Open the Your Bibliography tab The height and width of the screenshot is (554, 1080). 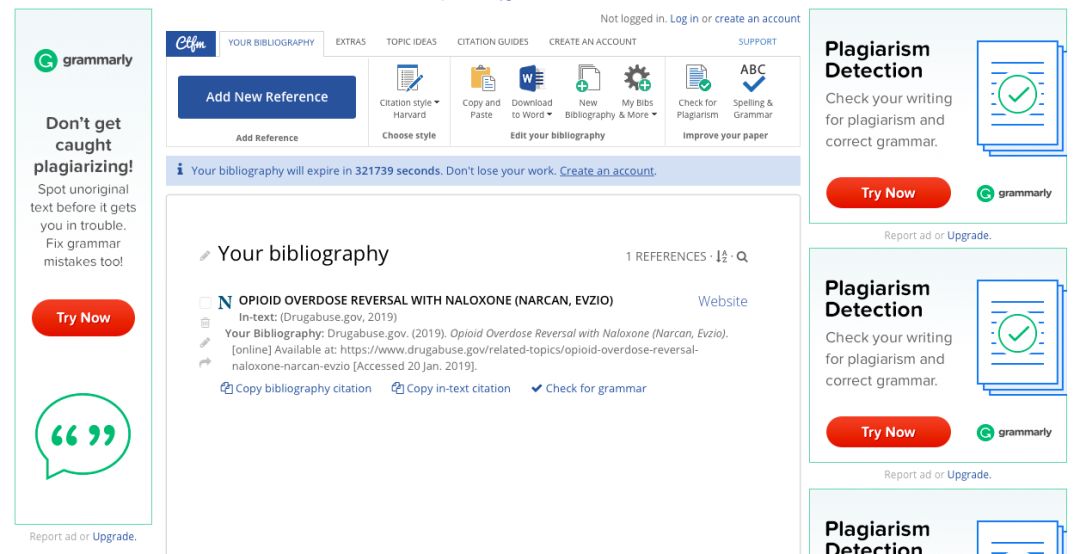271,43
